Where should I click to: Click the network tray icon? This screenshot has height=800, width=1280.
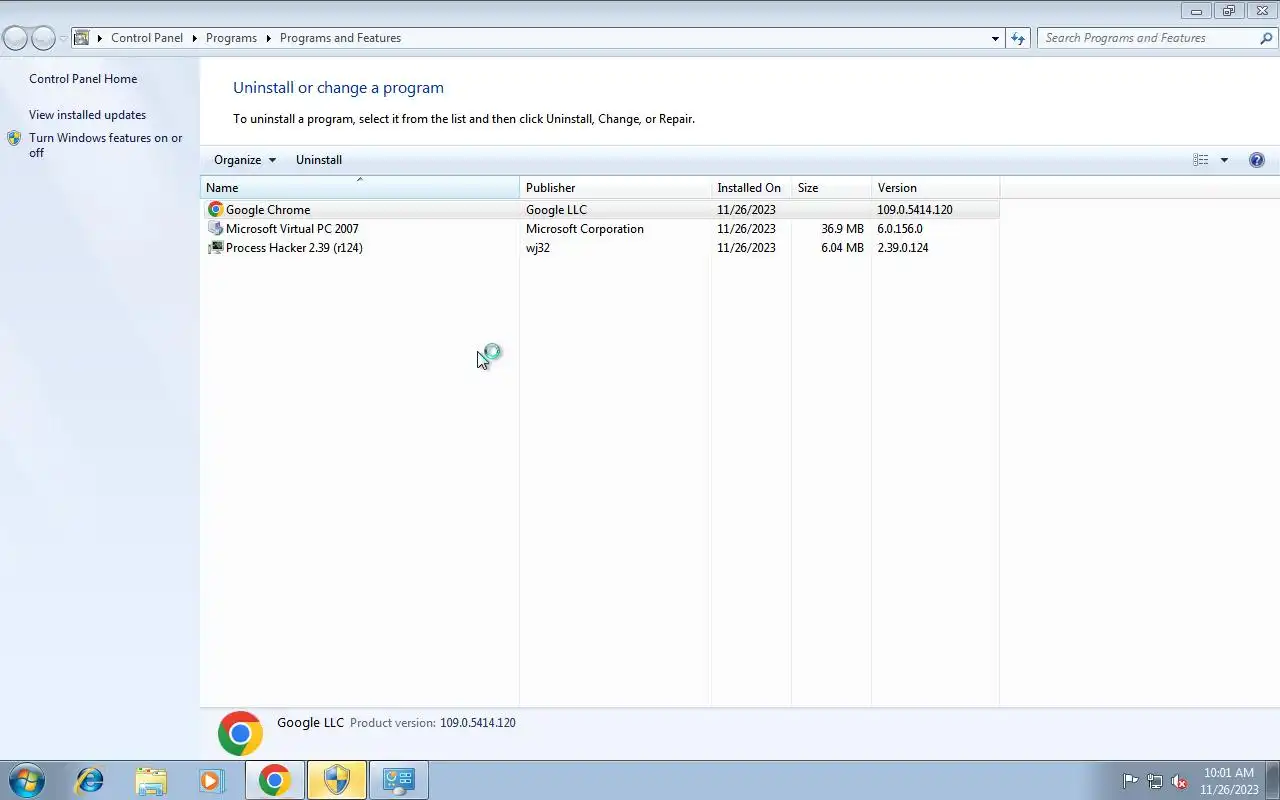point(1155,781)
